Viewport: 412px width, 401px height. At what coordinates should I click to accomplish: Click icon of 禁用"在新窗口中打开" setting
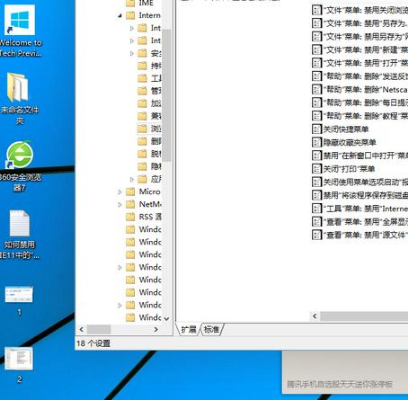pyautogui.click(x=316, y=155)
